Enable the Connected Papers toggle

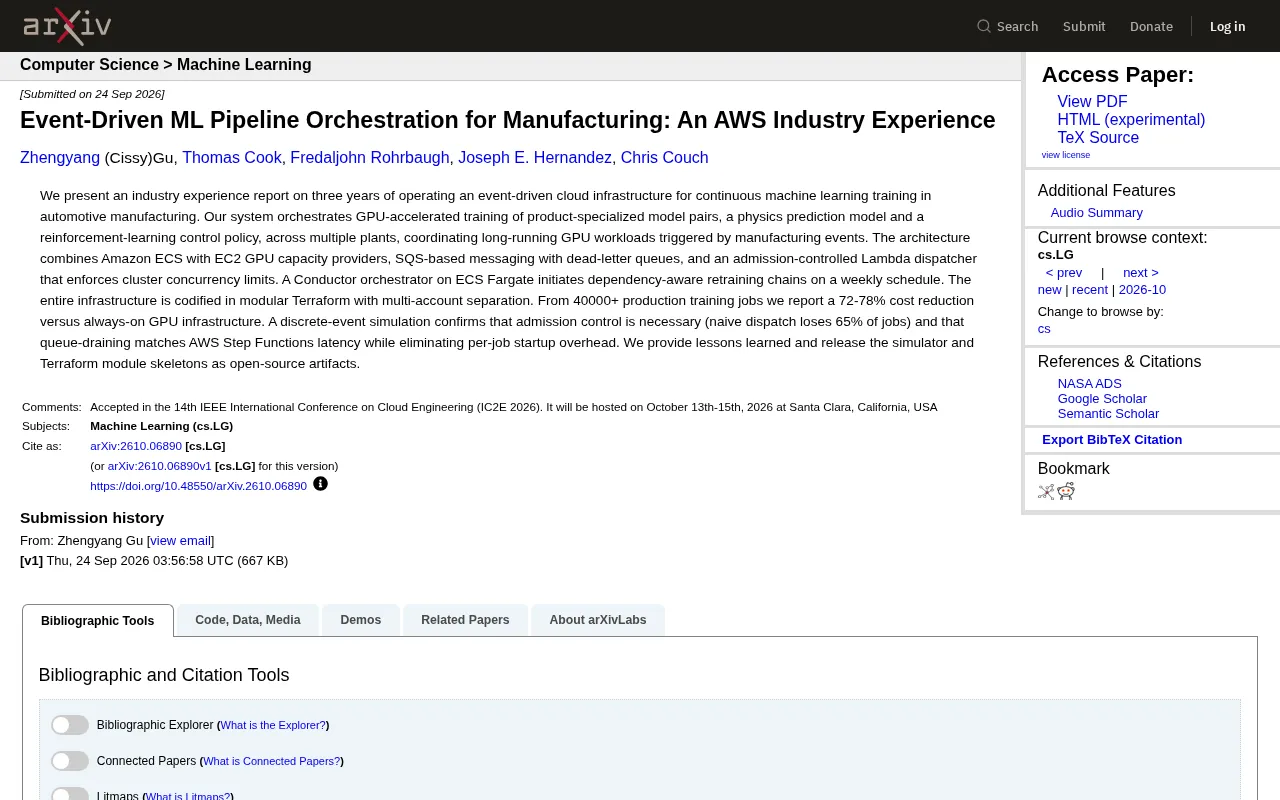(x=70, y=761)
